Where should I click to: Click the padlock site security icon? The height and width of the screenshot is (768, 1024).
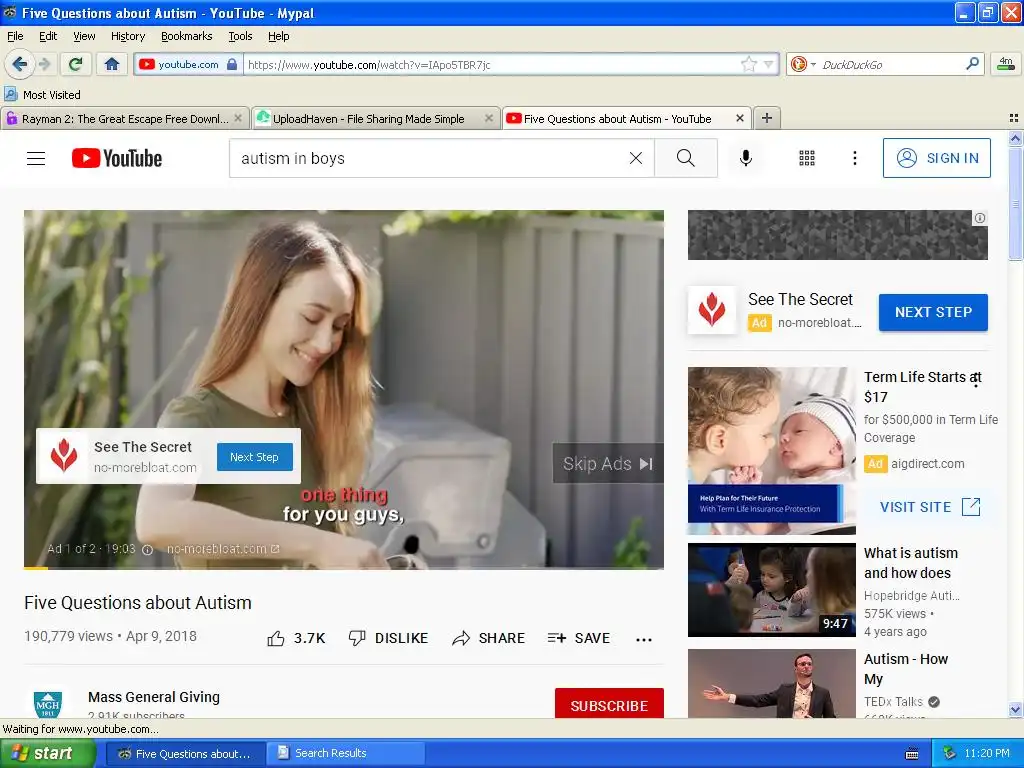pos(232,64)
